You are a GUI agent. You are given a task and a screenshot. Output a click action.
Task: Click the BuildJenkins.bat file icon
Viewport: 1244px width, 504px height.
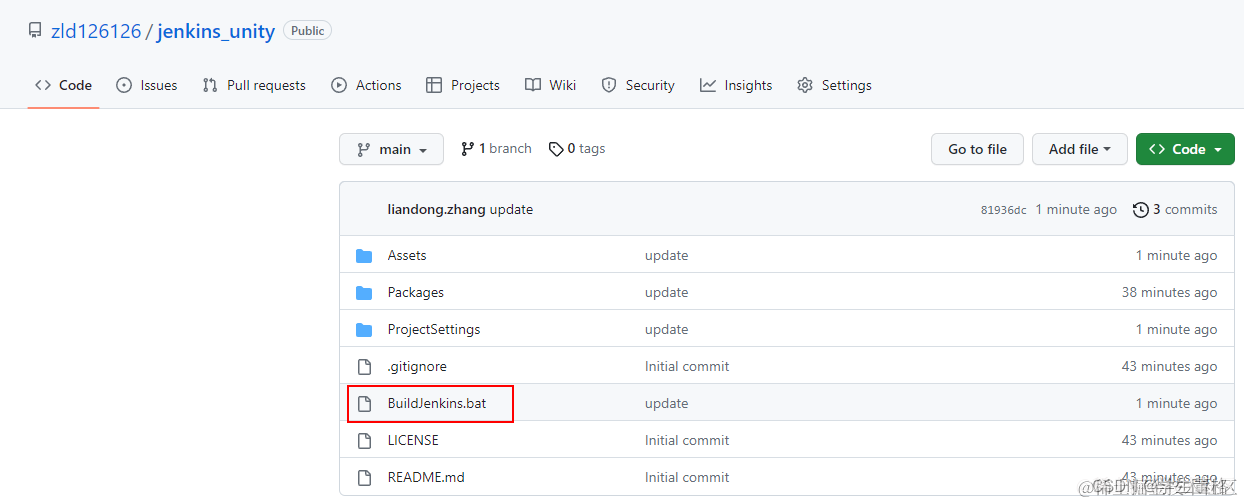tap(364, 403)
